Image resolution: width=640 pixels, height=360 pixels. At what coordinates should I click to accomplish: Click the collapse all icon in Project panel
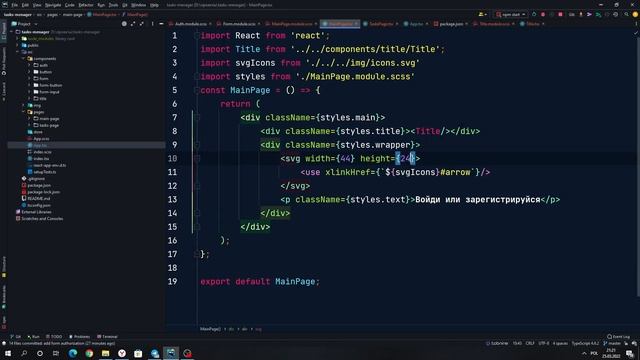[142, 24]
